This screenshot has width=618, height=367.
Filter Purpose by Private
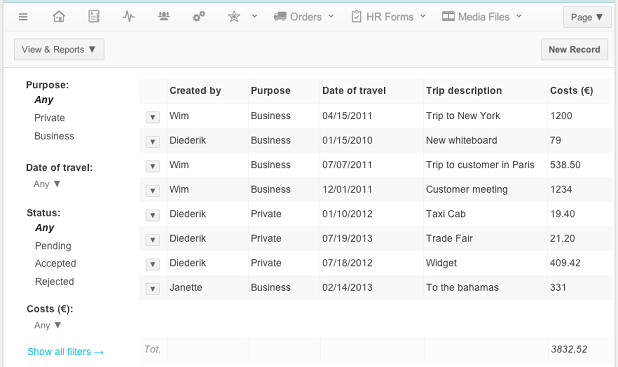pyautogui.click(x=50, y=118)
